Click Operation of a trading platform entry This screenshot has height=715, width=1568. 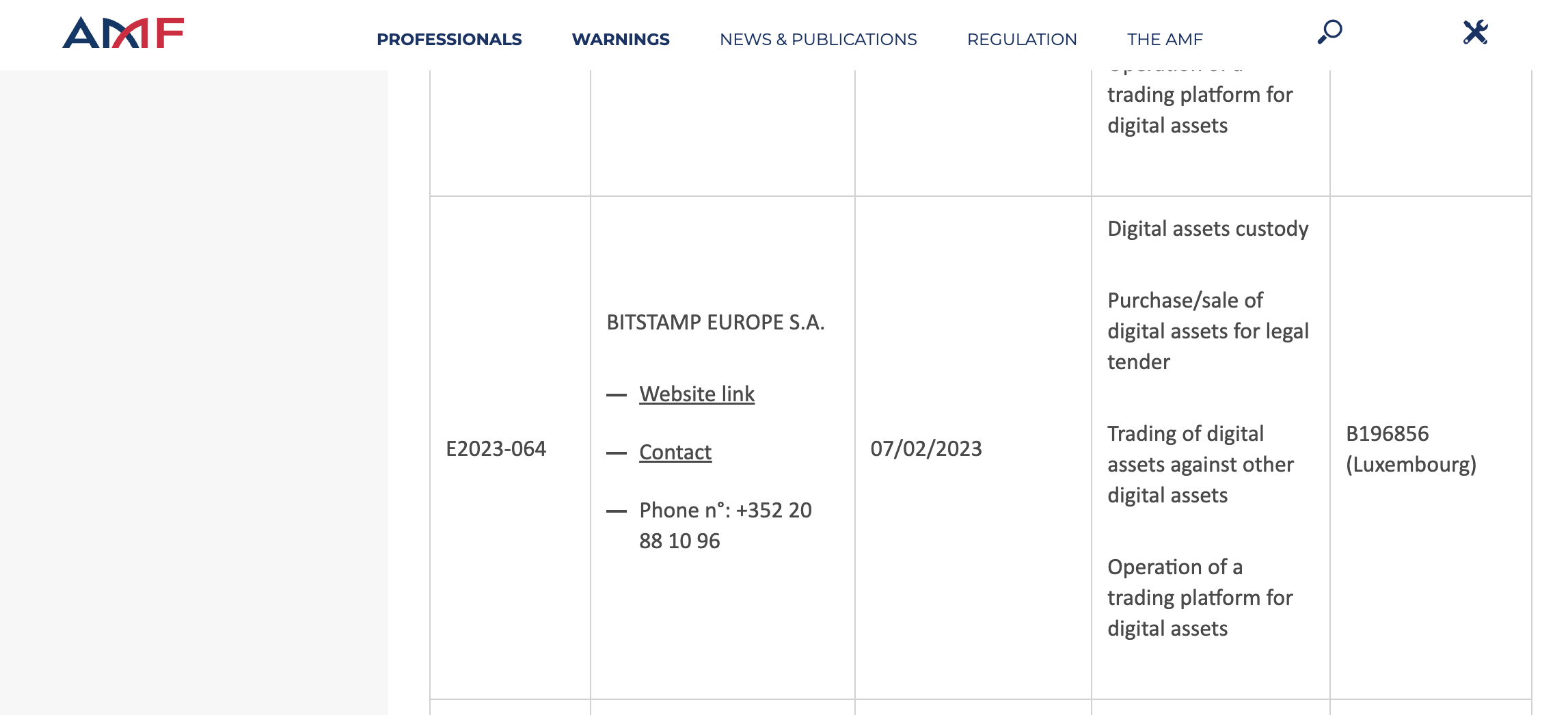tap(1200, 597)
